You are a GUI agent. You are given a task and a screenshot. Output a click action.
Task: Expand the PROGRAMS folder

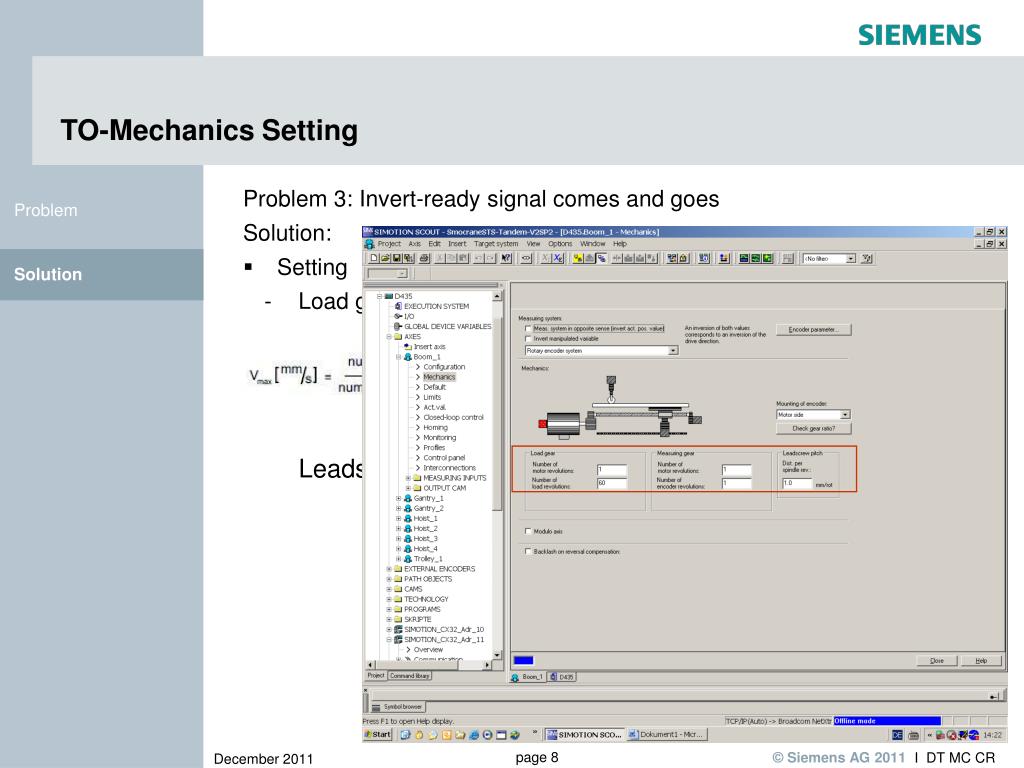(389, 609)
